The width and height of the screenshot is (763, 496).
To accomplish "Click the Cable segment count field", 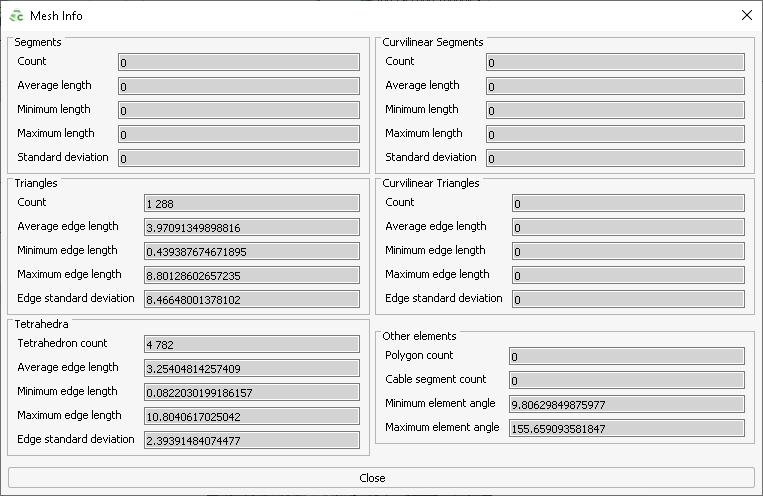I will [x=625, y=381].
